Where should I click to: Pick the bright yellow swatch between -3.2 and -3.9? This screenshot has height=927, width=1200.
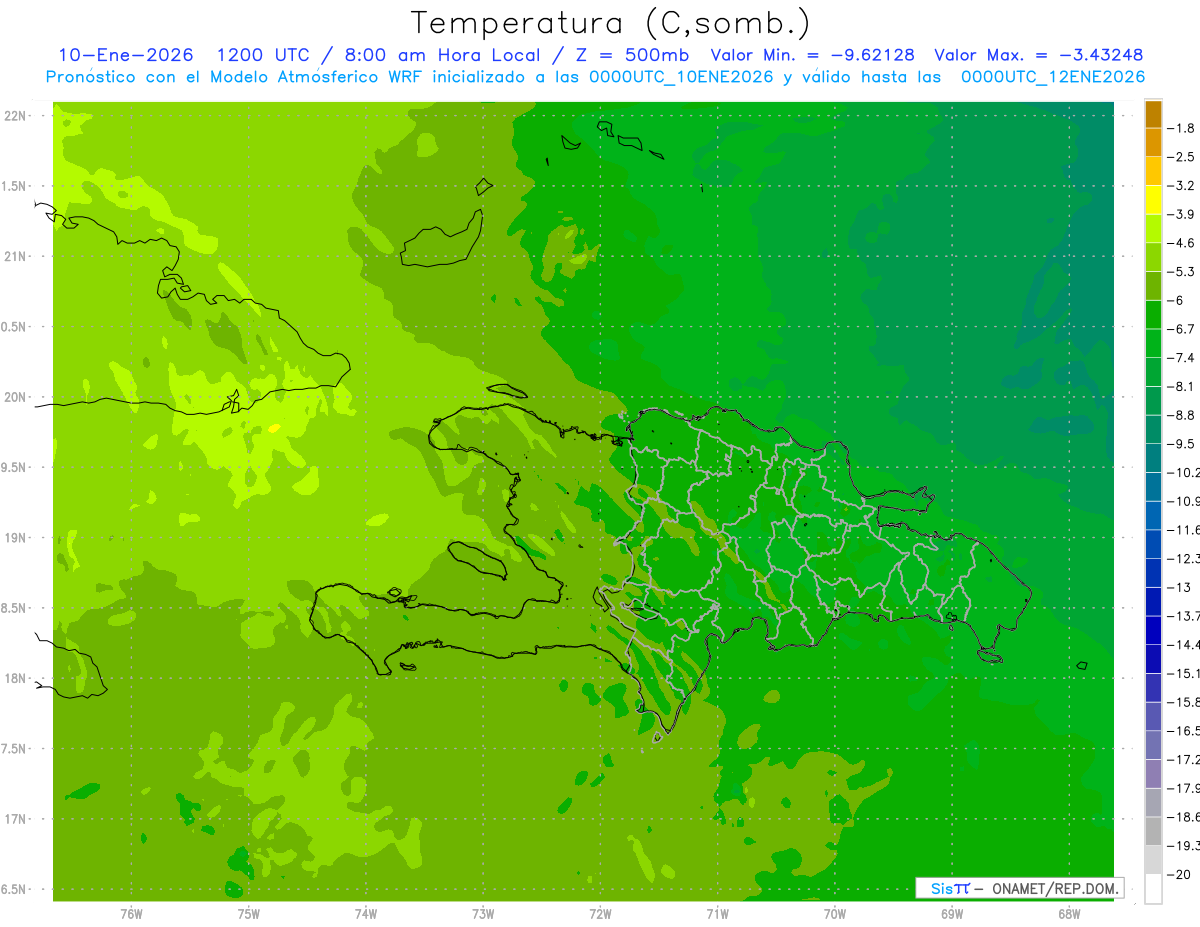pyautogui.click(x=1153, y=200)
